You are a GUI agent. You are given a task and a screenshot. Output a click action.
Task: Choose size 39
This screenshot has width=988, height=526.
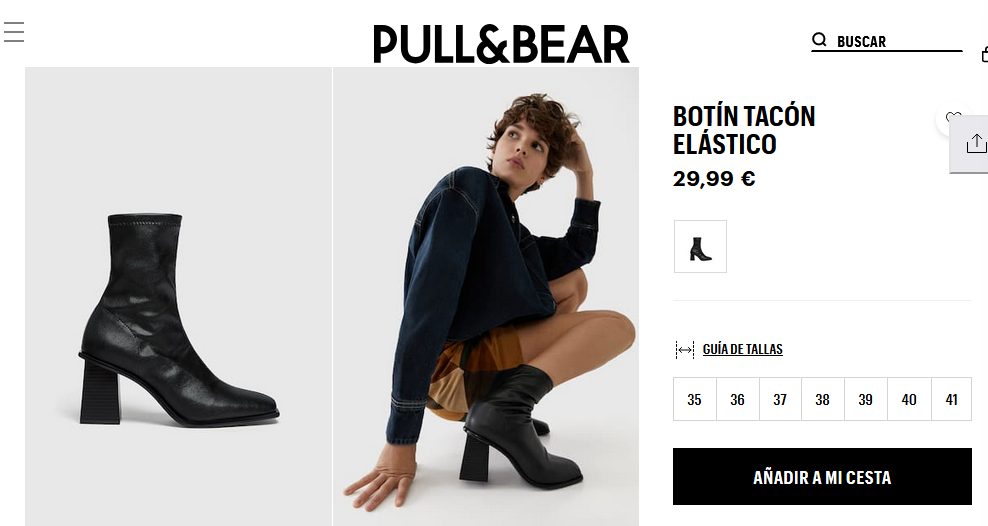click(865, 399)
